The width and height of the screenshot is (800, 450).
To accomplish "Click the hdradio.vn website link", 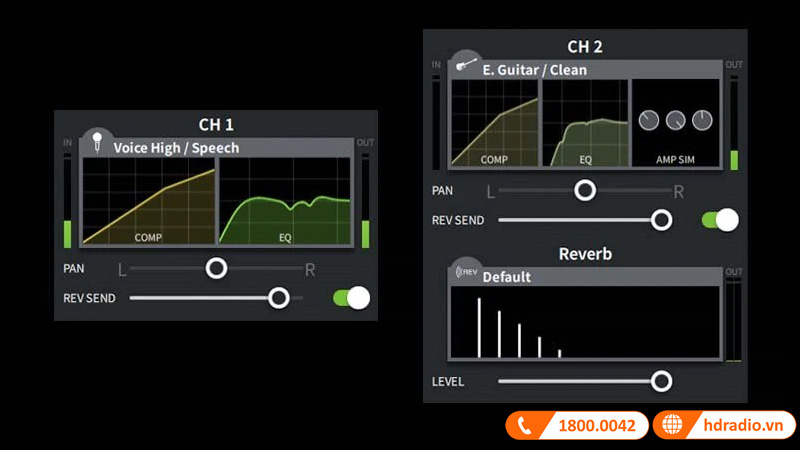I will coord(738,425).
